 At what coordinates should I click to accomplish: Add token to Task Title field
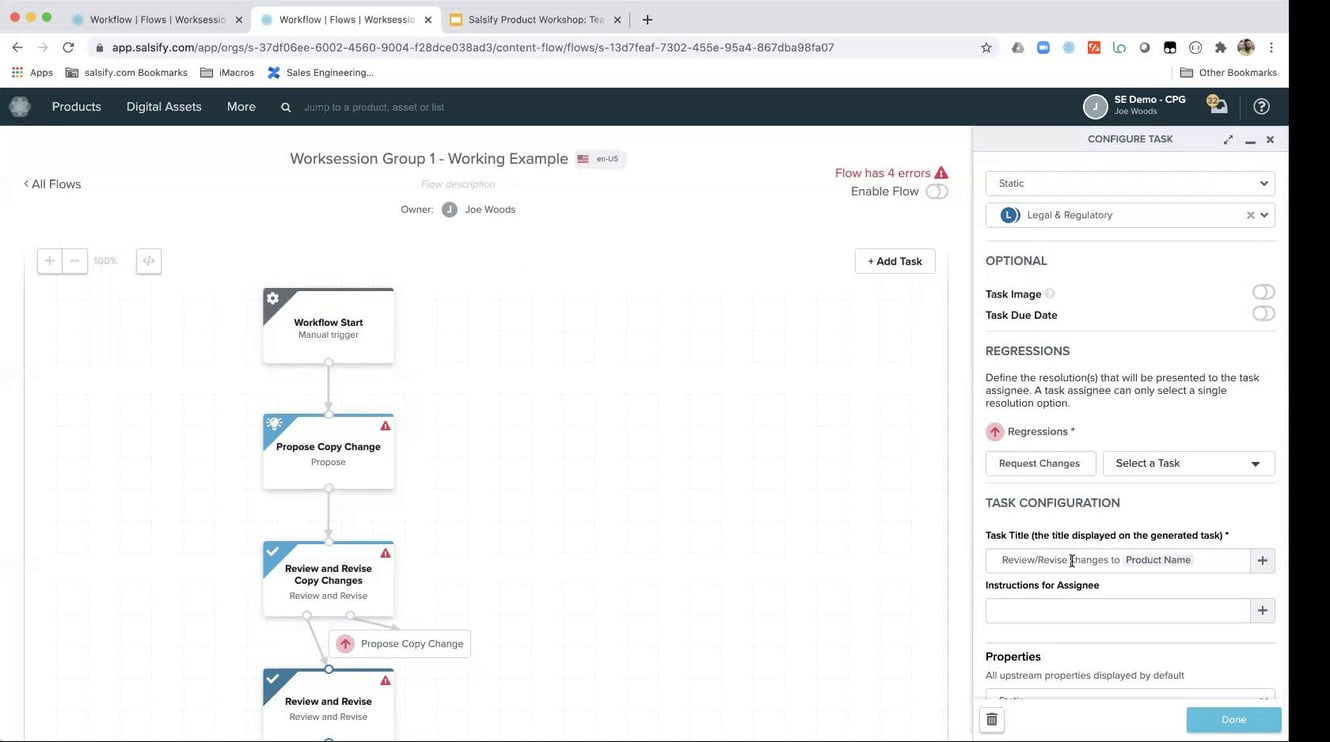click(x=1262, y=560)
